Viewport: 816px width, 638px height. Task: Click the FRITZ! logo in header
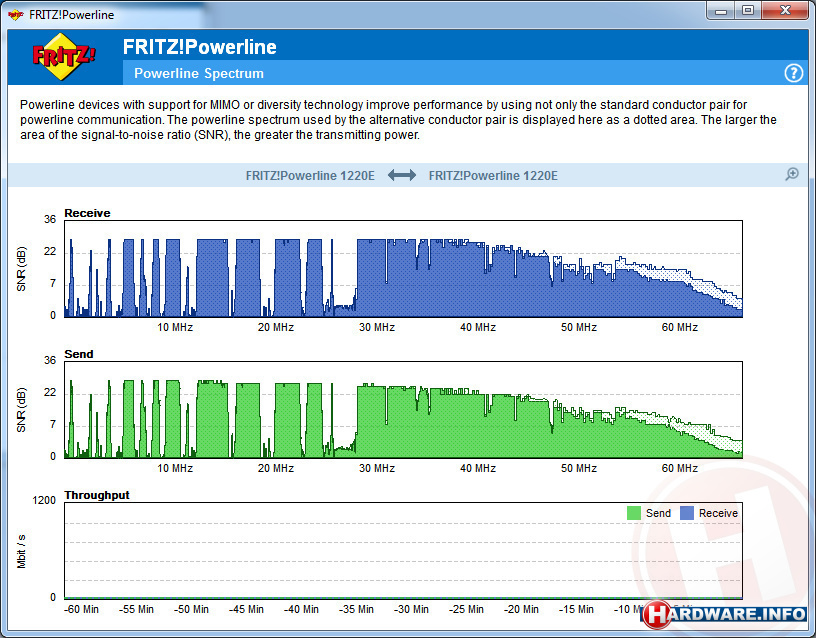click(x=63, y=56)
